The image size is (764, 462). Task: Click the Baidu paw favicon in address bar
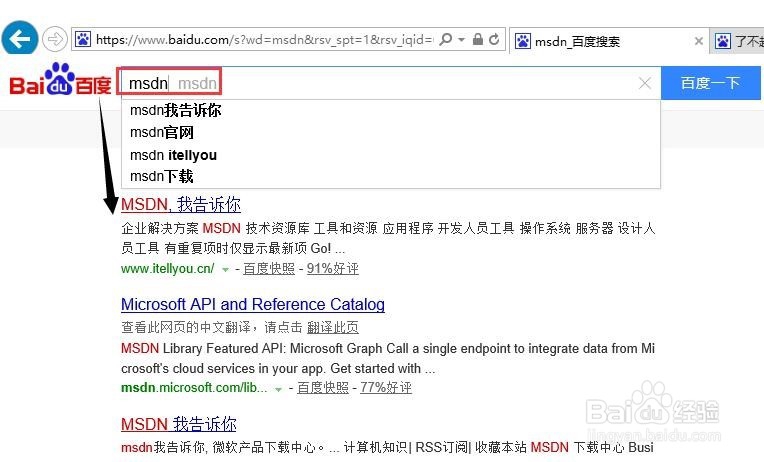coord(83,39)
